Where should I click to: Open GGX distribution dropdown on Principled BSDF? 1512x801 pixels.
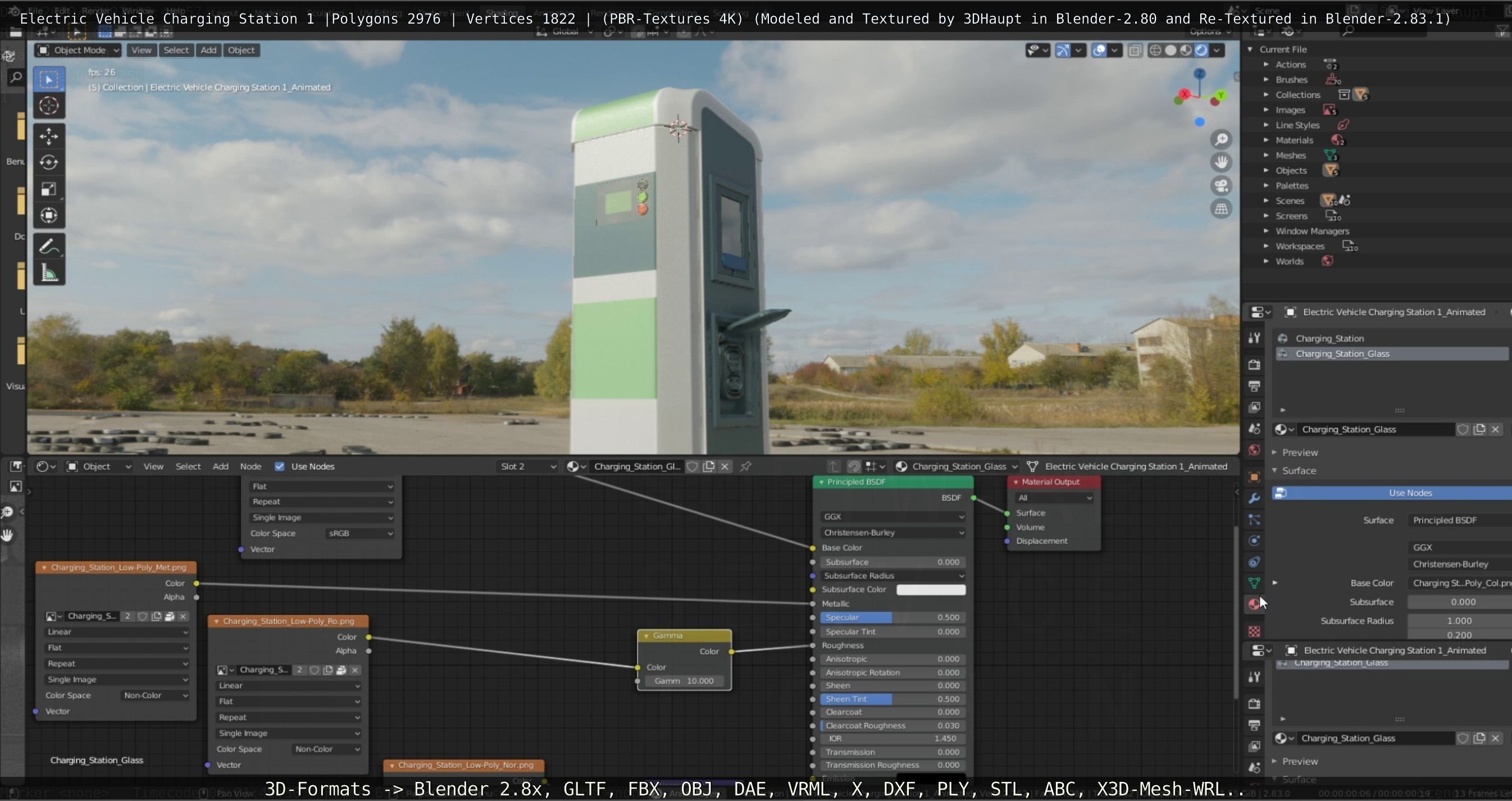[892, 517]
